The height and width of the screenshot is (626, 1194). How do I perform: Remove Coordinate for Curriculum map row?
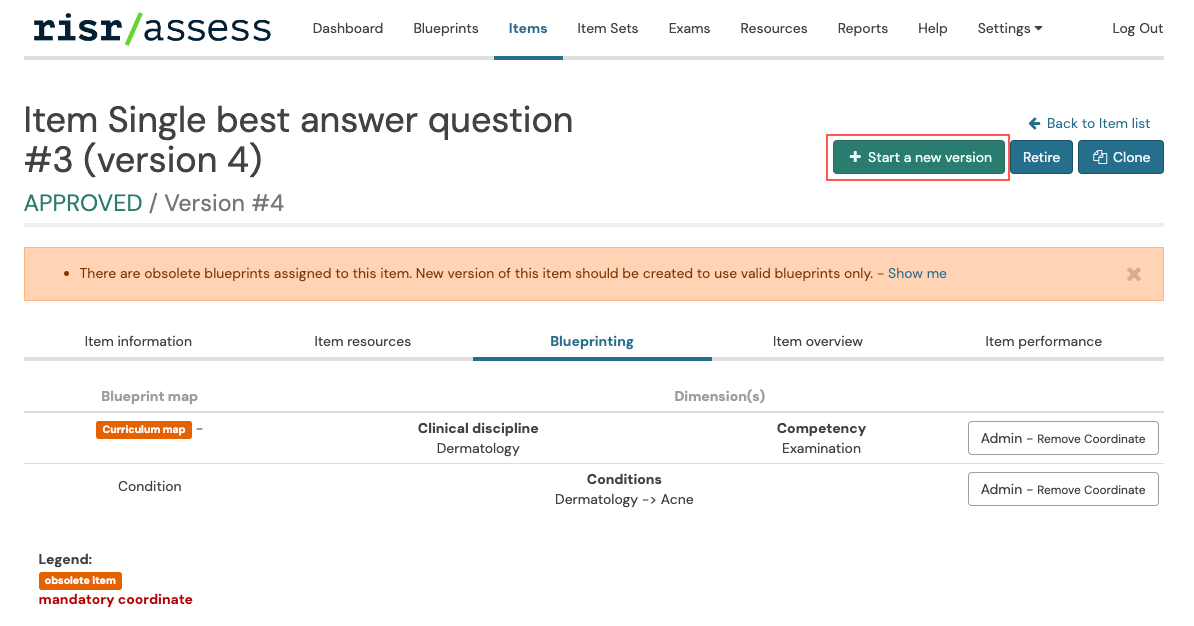click(1062, 438)
